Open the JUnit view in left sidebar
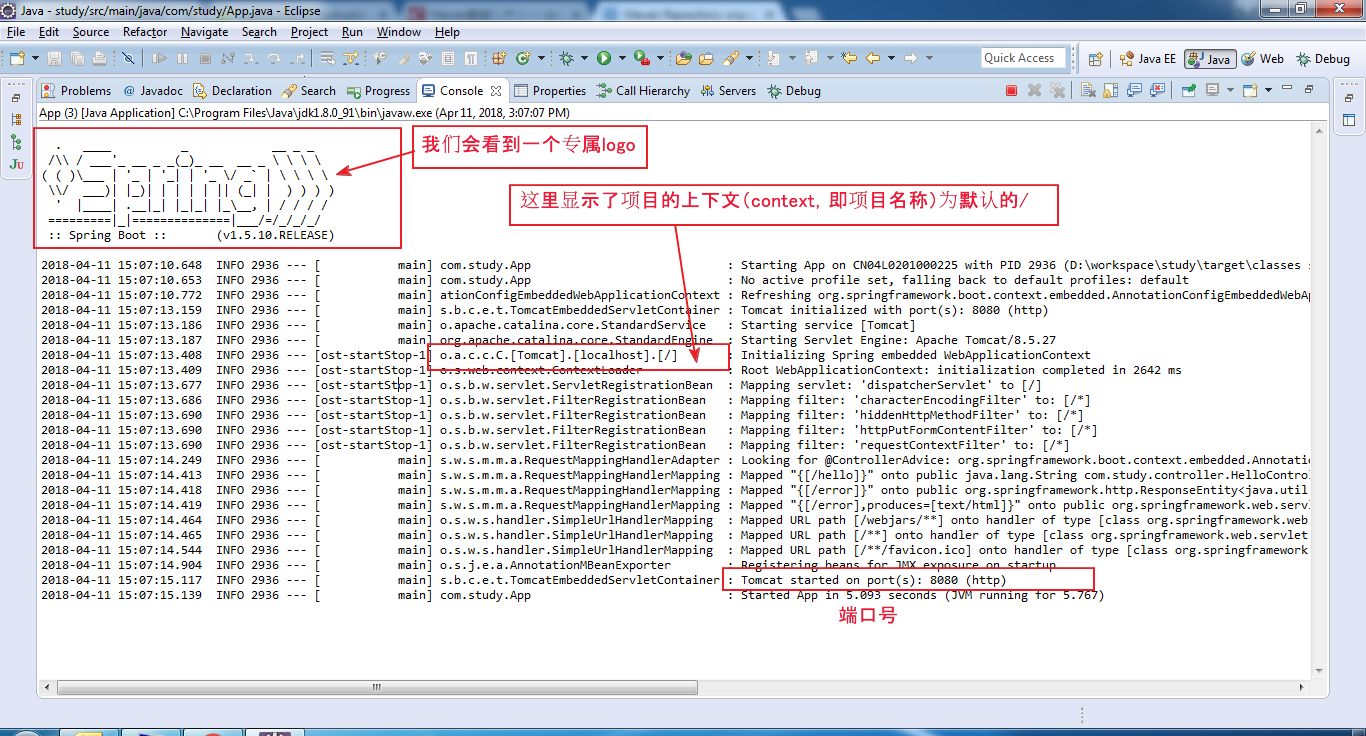 pos(16,164)
